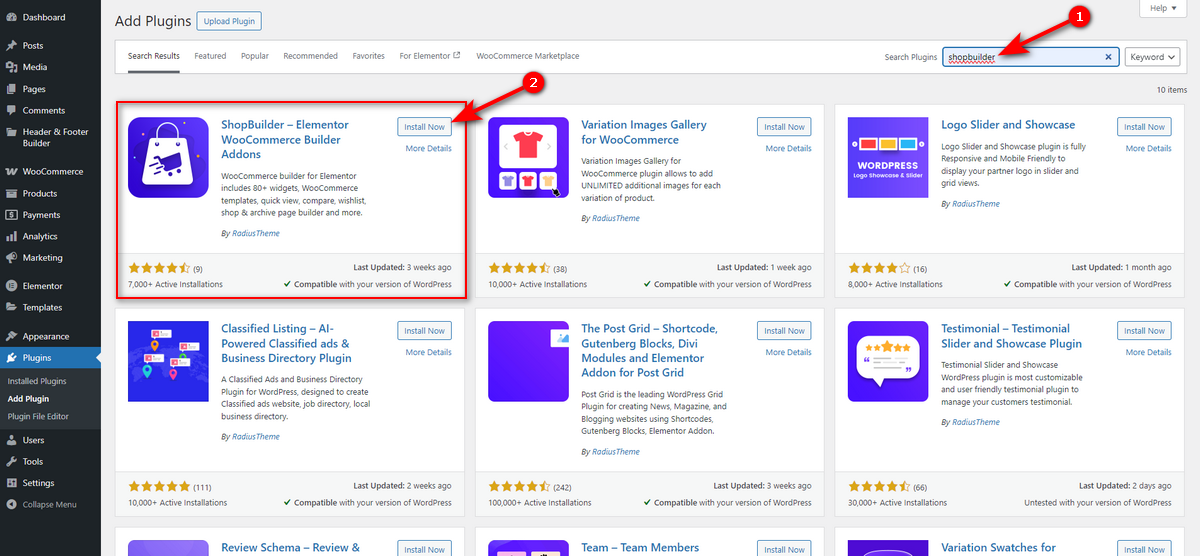
Task: Open More Details for Variation Images Gallery
Action: coord(788,148)
